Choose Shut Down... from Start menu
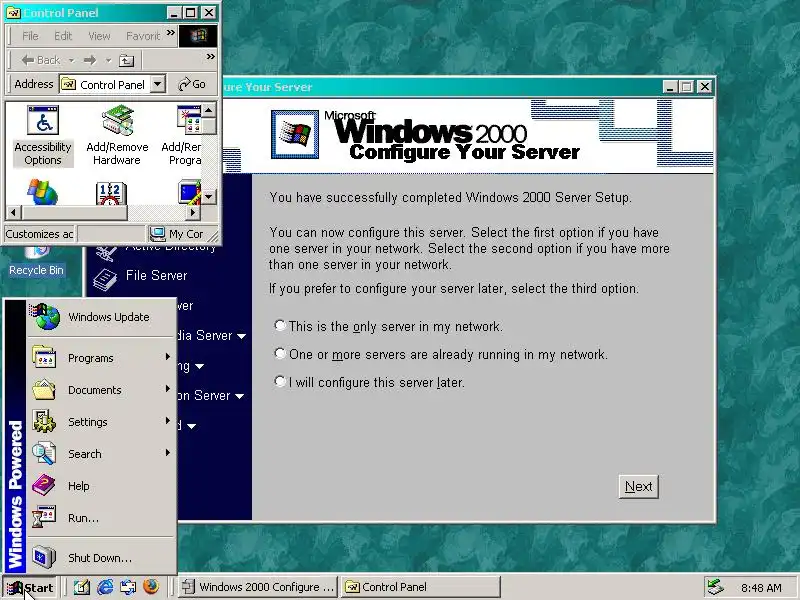Screen dimensions: 800x600 (x=98, y=557)
